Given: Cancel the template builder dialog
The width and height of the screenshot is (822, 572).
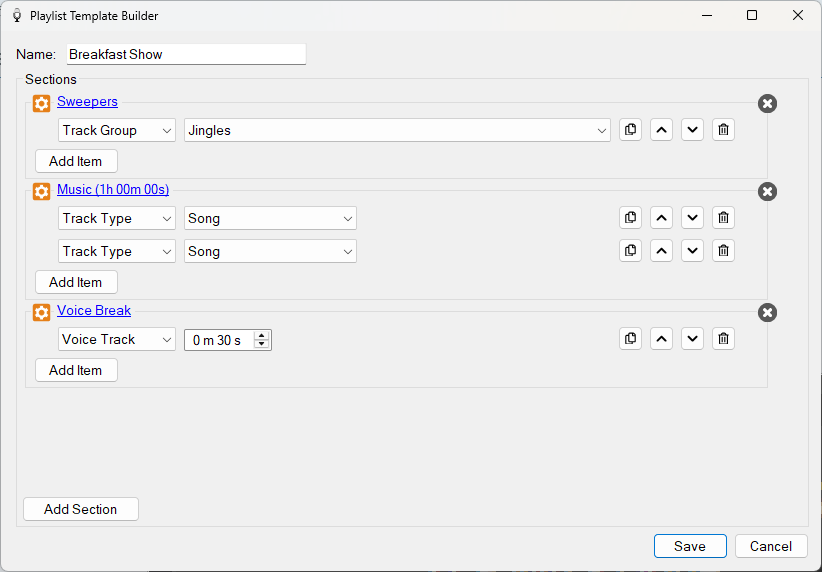Looking at the screenshot, I should click(771, 546).
